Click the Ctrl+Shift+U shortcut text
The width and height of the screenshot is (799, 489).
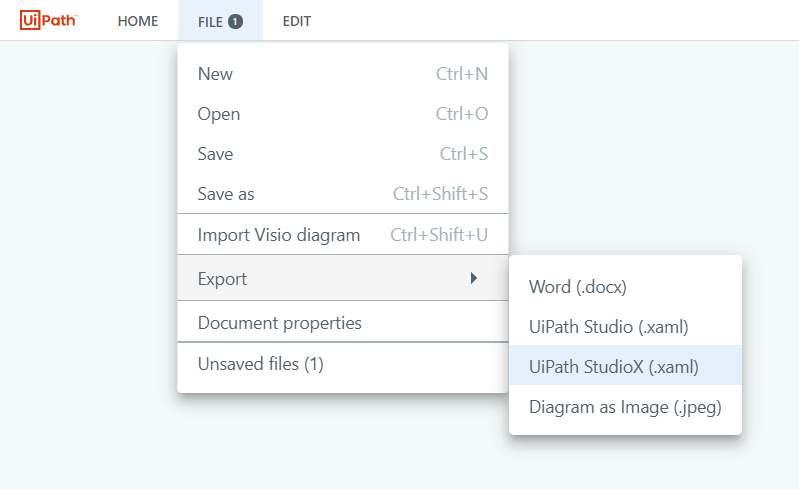439,235
